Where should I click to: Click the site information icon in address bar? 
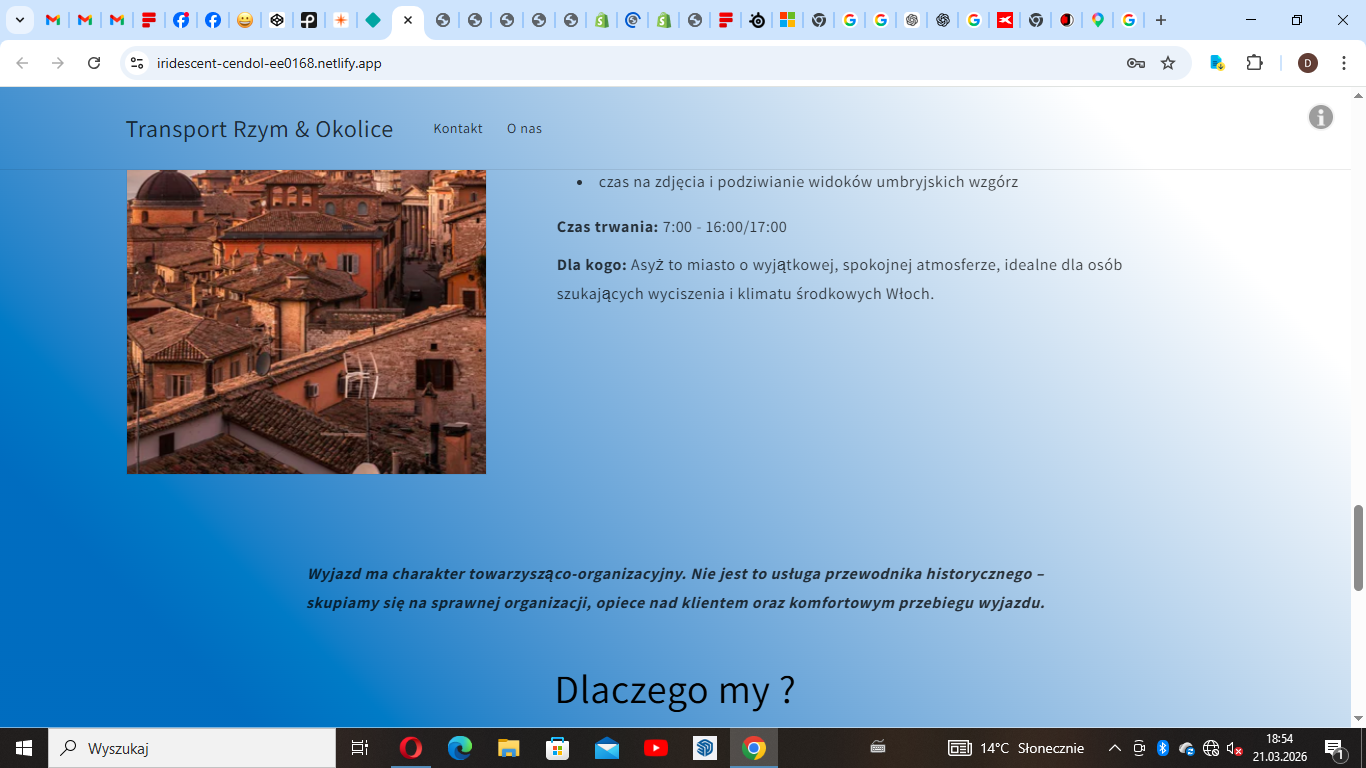click(138, 63)
